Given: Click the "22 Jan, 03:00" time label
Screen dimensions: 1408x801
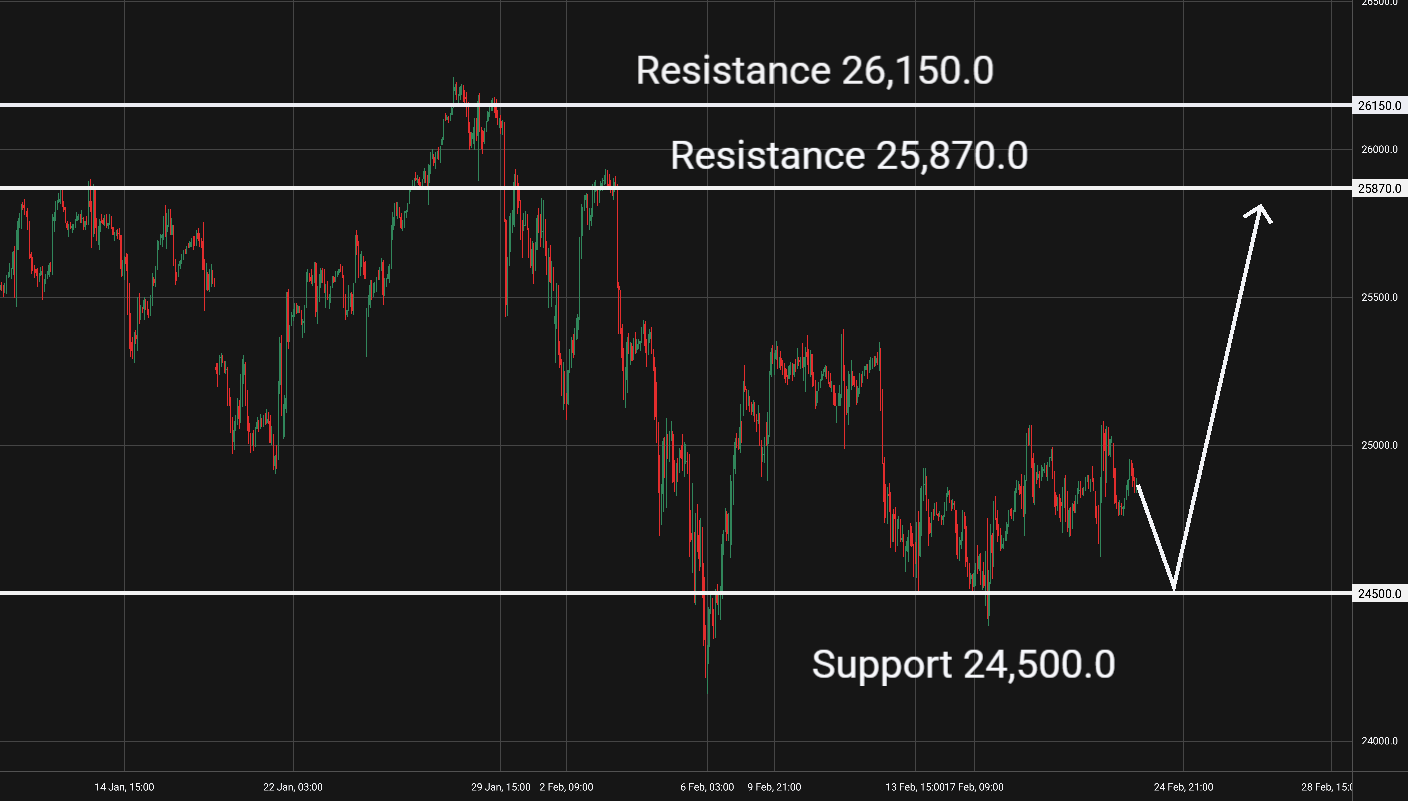Looking at the screenshot, I should (x=293, y=787).
